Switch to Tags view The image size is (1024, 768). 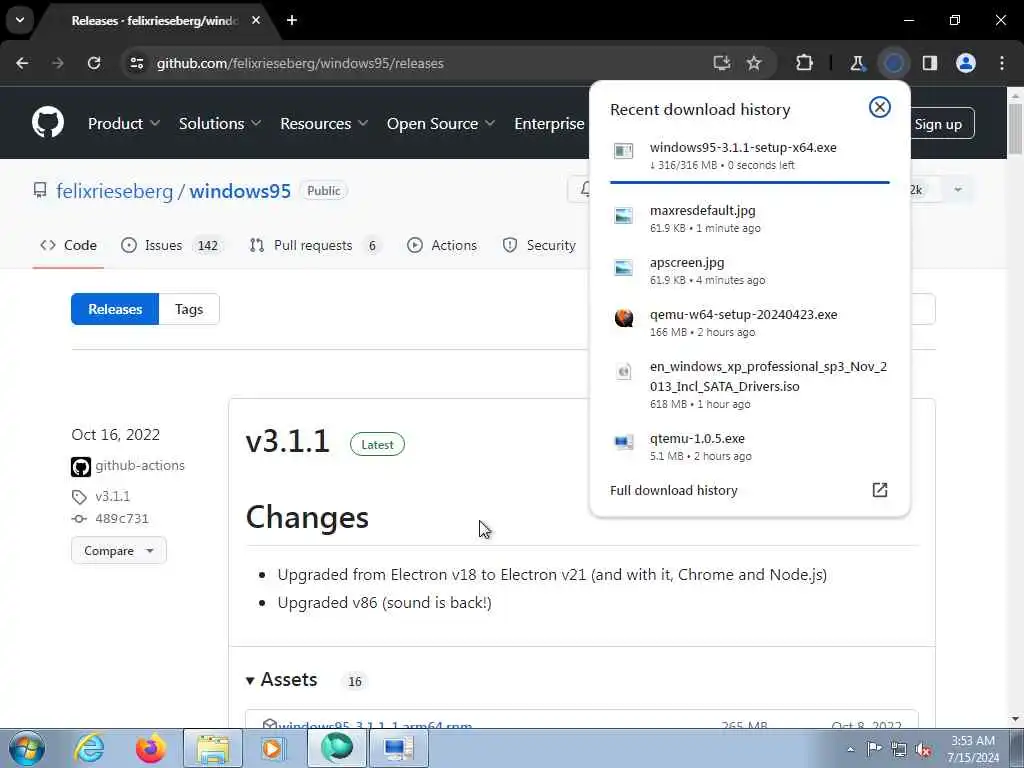pyautogui.click(x=189, y=309)
